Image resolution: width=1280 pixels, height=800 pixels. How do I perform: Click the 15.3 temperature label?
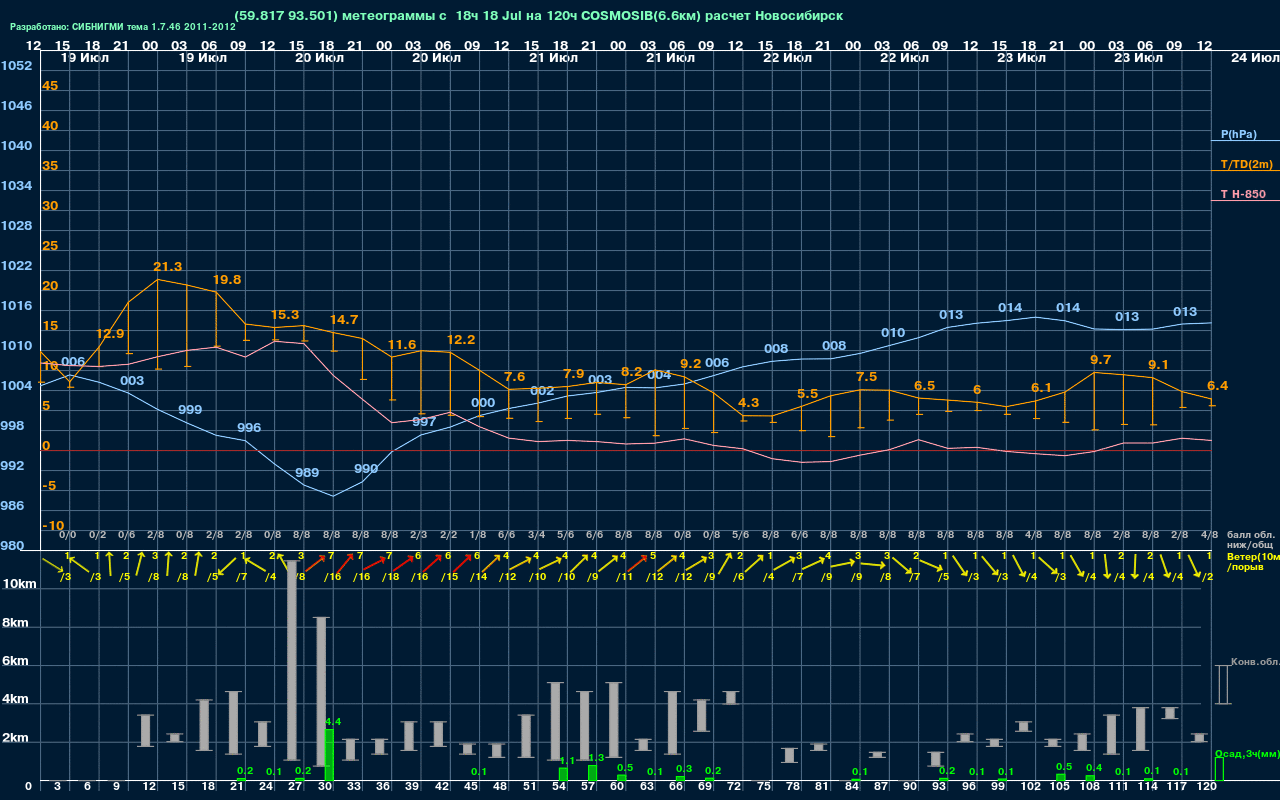[285, 315]
